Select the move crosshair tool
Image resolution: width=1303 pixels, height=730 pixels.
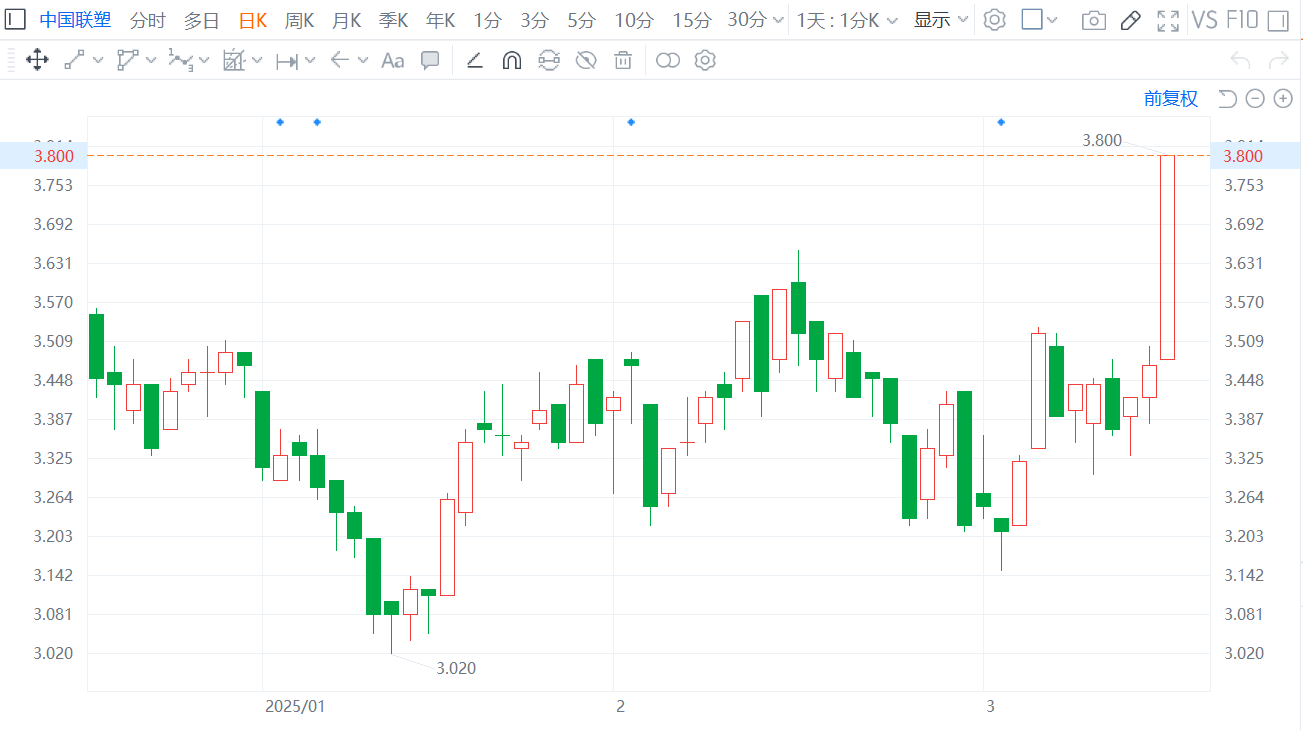(37, 61)
